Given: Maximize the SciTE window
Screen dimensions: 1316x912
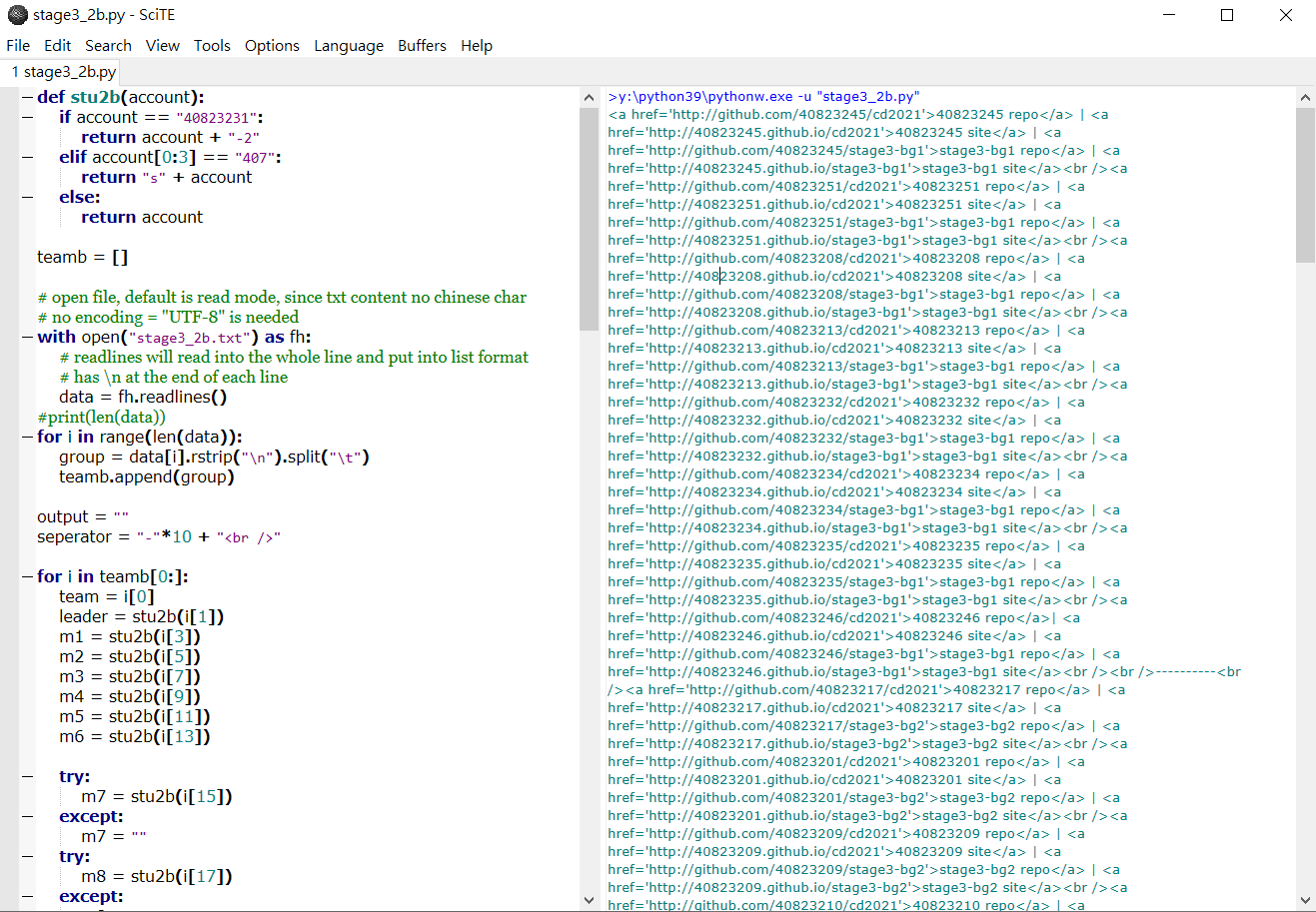Looking at the screenshot, I should (x=1227, y=15).
